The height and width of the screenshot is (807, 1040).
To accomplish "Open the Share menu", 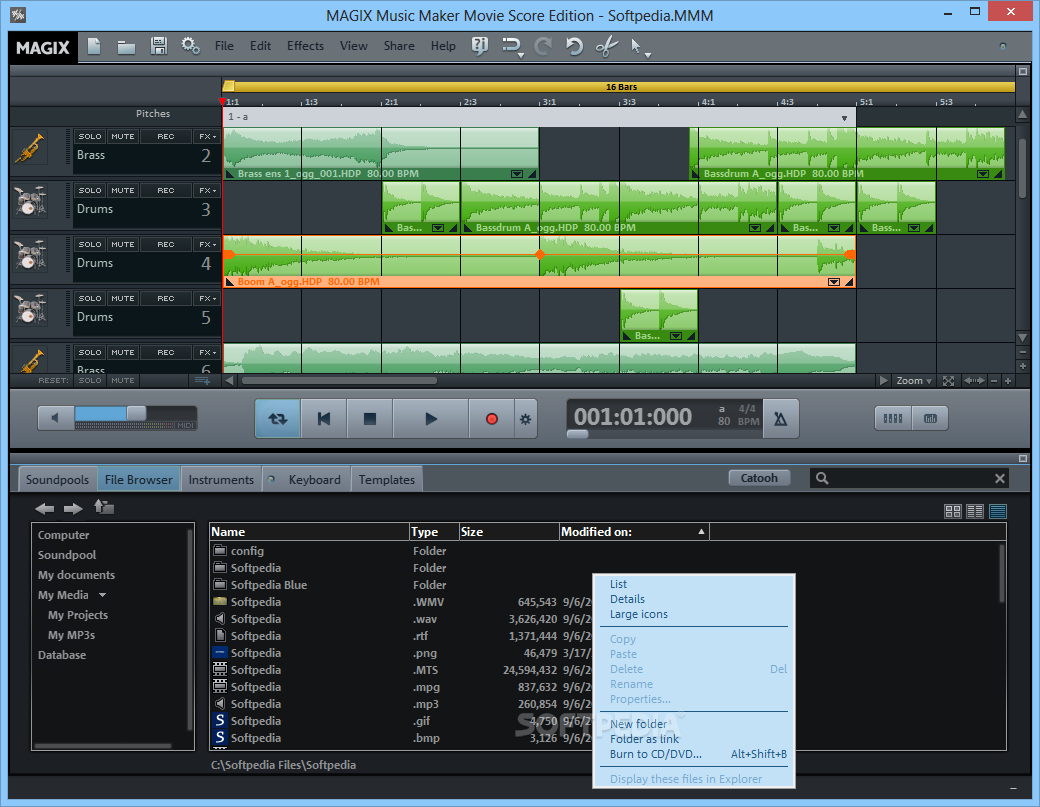I will pos(399,46).
